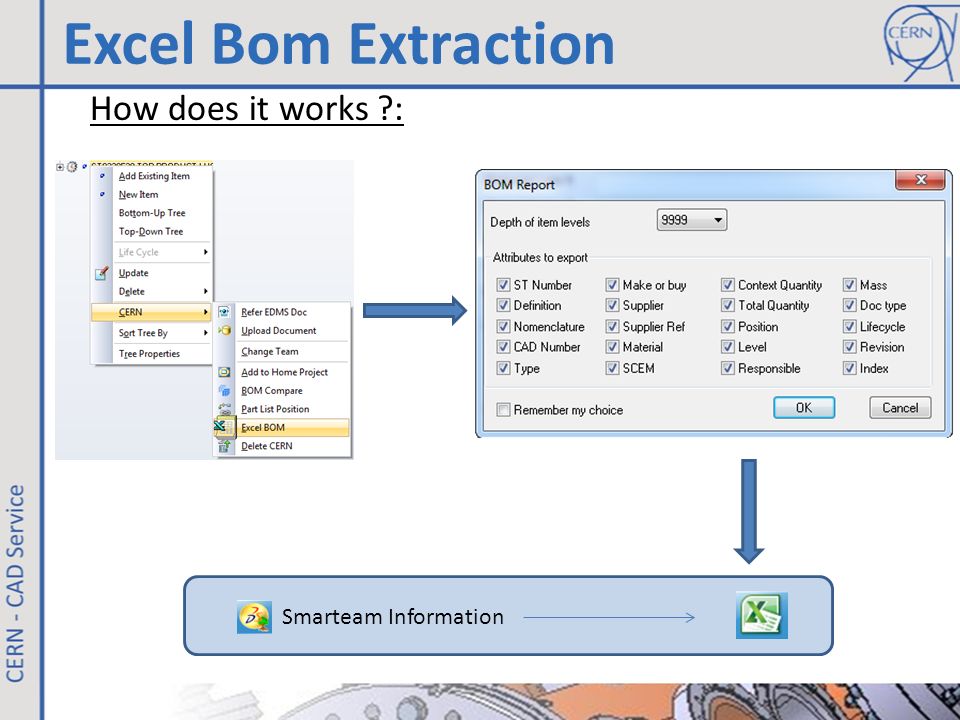This screenshot has width=960, height=720.
Task: Click the Add to Home Project icon
Action: point(225,372)
